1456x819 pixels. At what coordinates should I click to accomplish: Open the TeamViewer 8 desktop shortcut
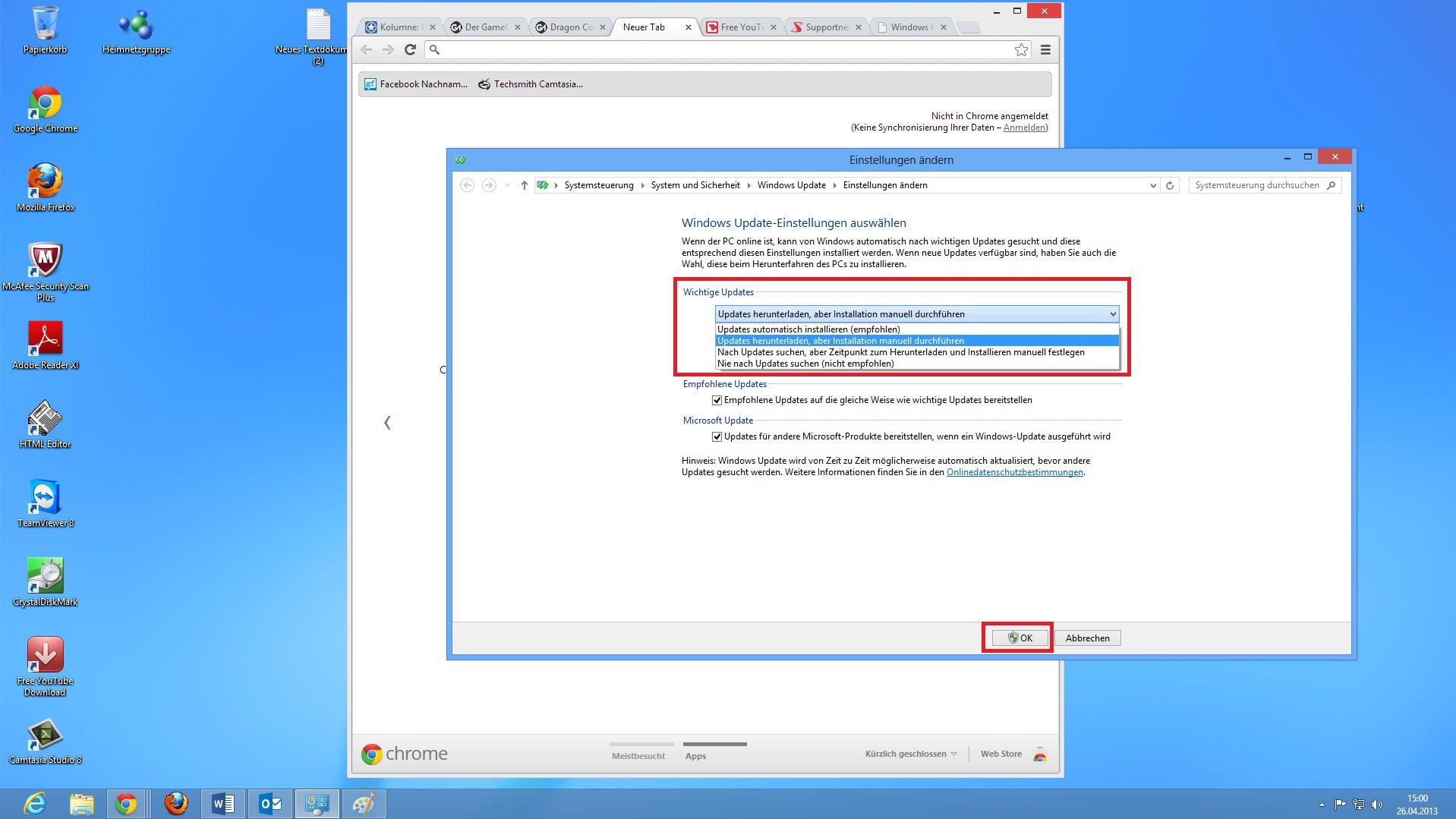(45, 498)
